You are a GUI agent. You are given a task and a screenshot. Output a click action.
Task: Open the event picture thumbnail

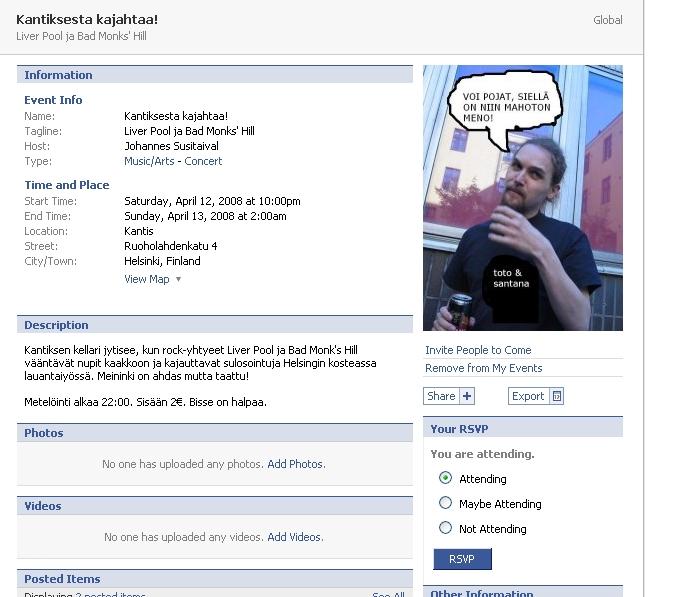coord(523,198)
